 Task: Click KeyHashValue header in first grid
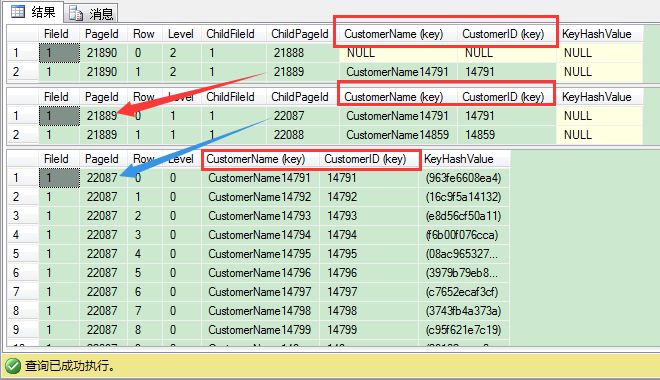pos(599,34)
